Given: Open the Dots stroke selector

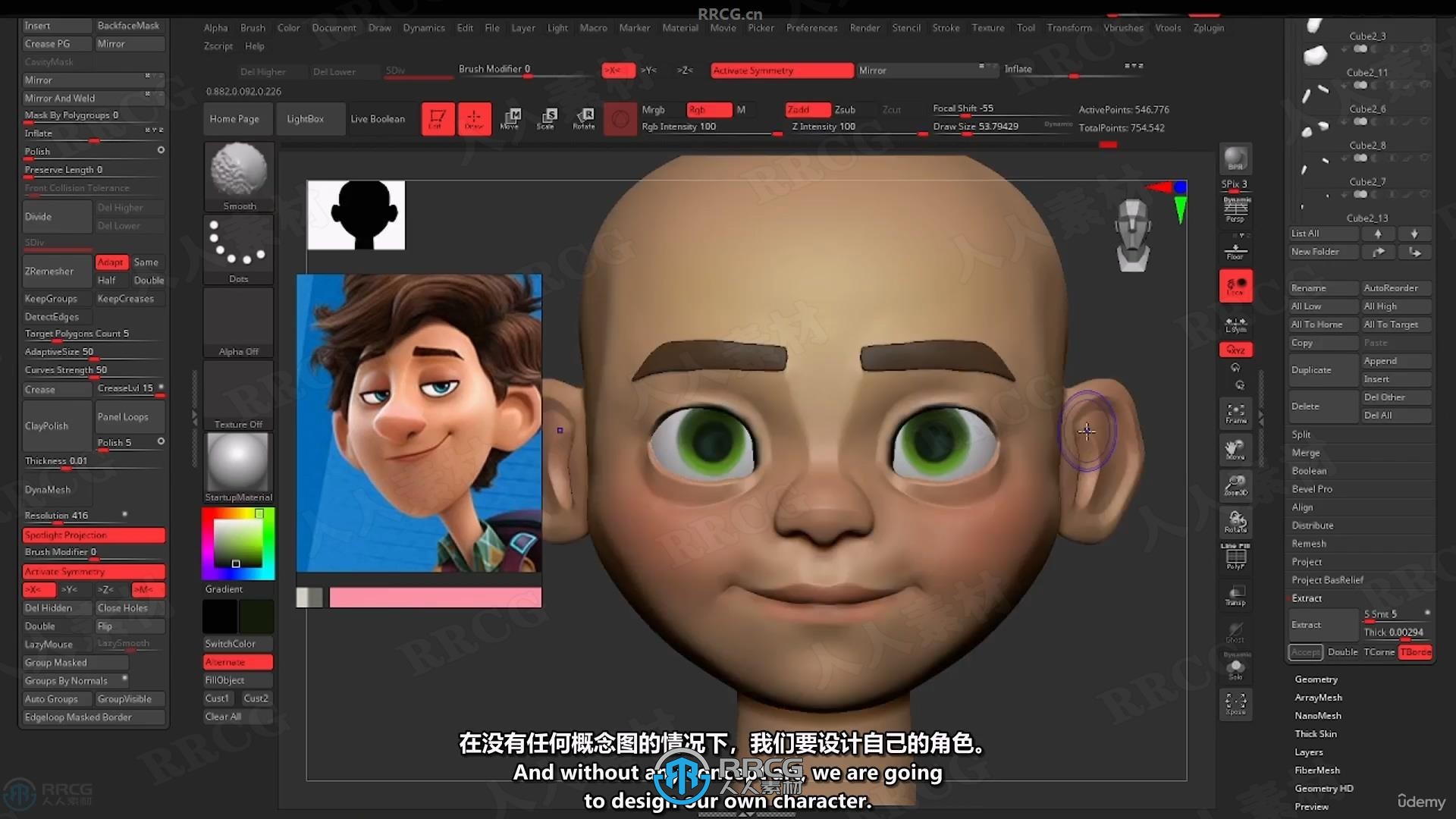Looking at the screenshot, I should 239,249.
